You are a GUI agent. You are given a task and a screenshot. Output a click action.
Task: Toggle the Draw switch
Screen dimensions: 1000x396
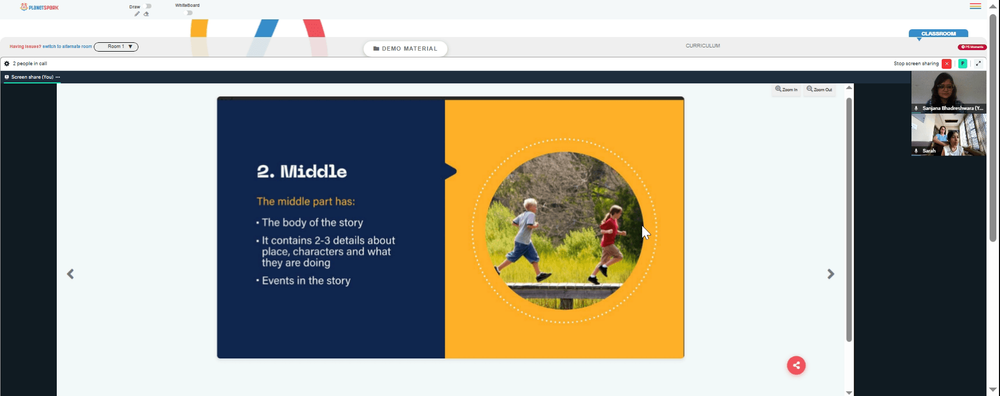(147, 6)
